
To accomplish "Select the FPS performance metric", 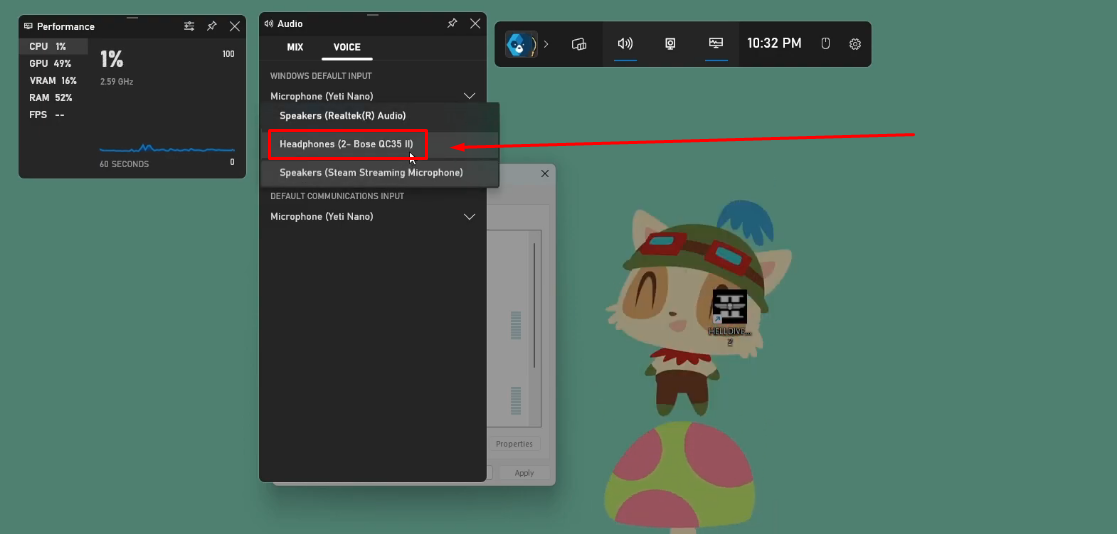I will [x=53, y=115].
